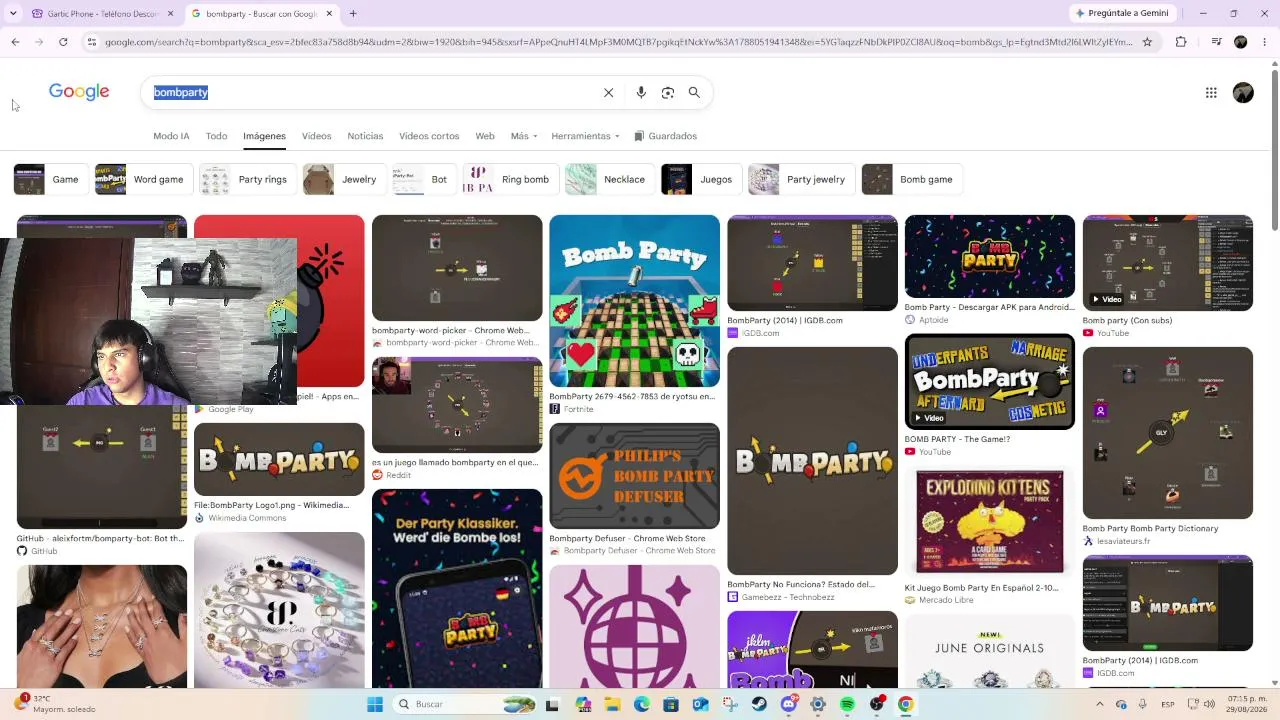Screen dimensions: 1280x720
Task: Open the Google apps grid
Action: click(x=1211, y=93)
